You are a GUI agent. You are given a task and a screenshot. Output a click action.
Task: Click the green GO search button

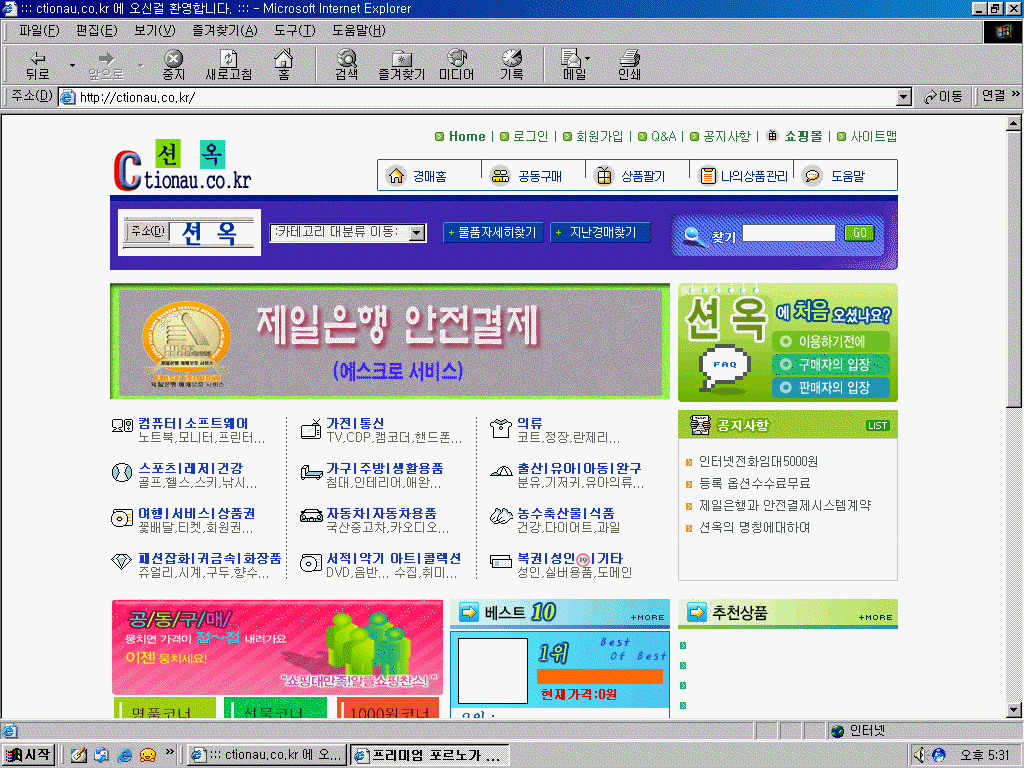coord(859,232)
